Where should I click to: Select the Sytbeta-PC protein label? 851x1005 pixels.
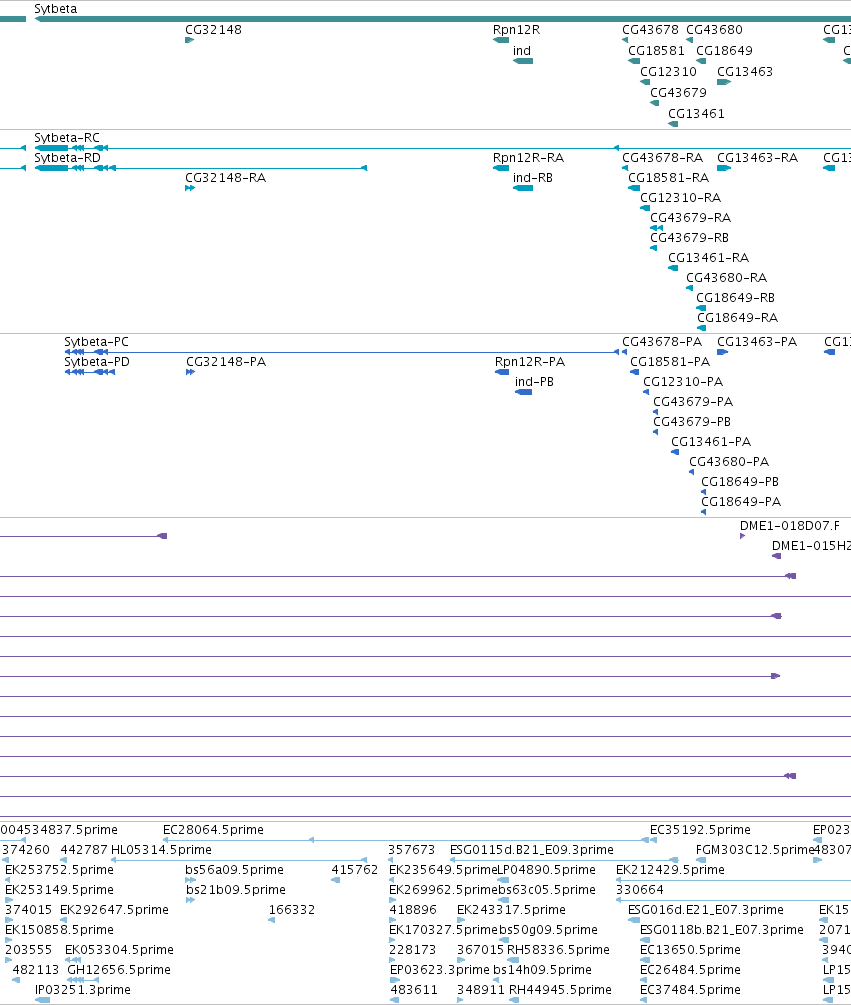click(96, 342)
